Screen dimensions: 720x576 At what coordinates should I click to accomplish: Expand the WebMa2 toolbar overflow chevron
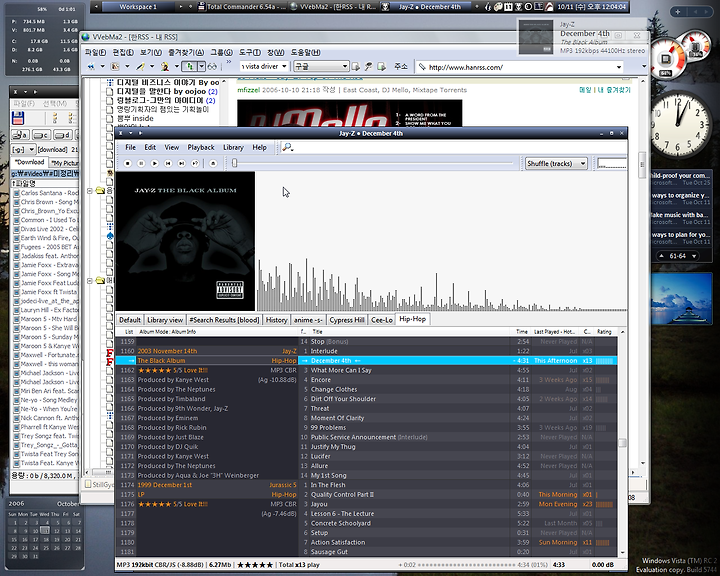(229, 63)
